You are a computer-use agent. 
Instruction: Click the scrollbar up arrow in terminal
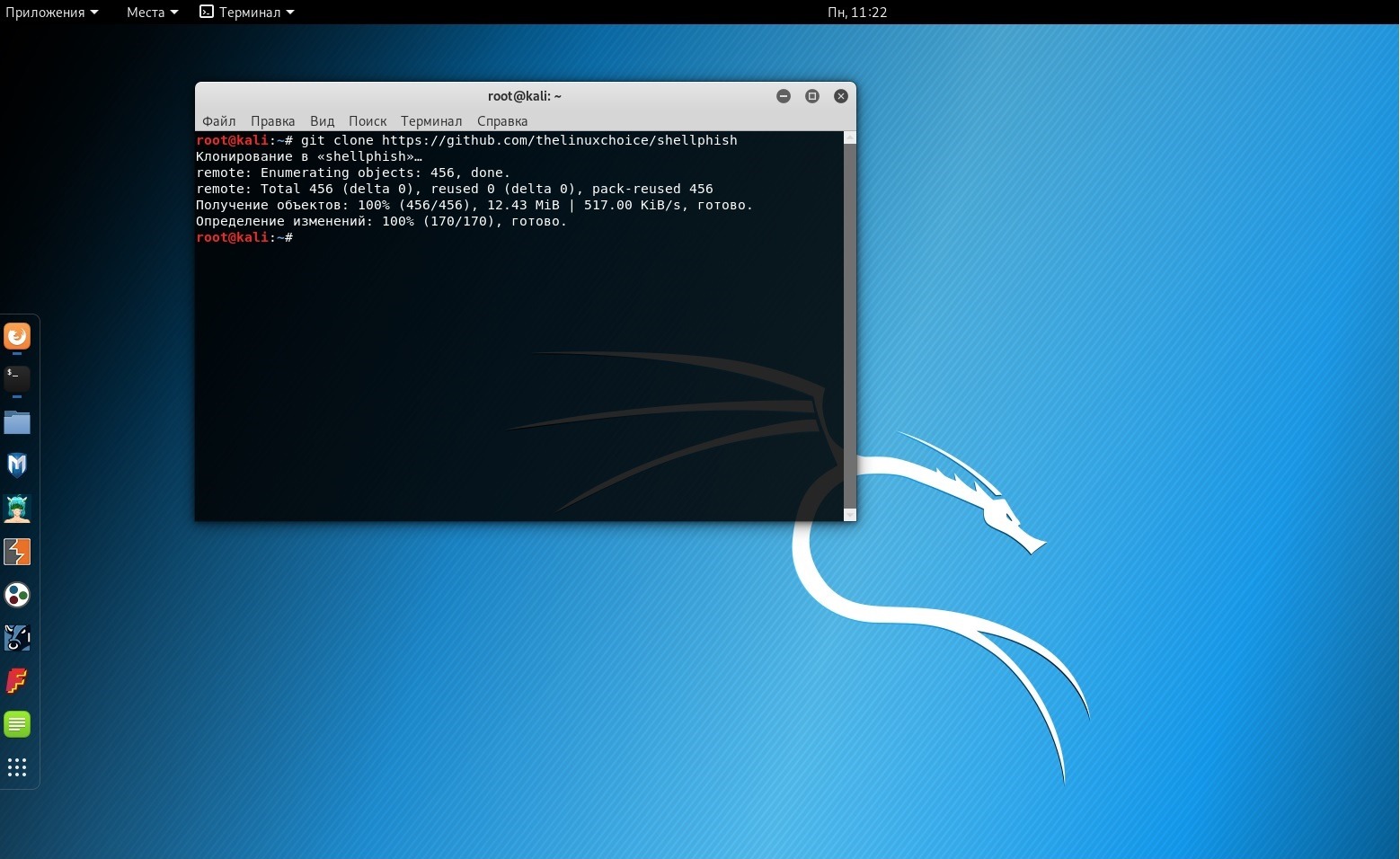click(x=850, y=137)
